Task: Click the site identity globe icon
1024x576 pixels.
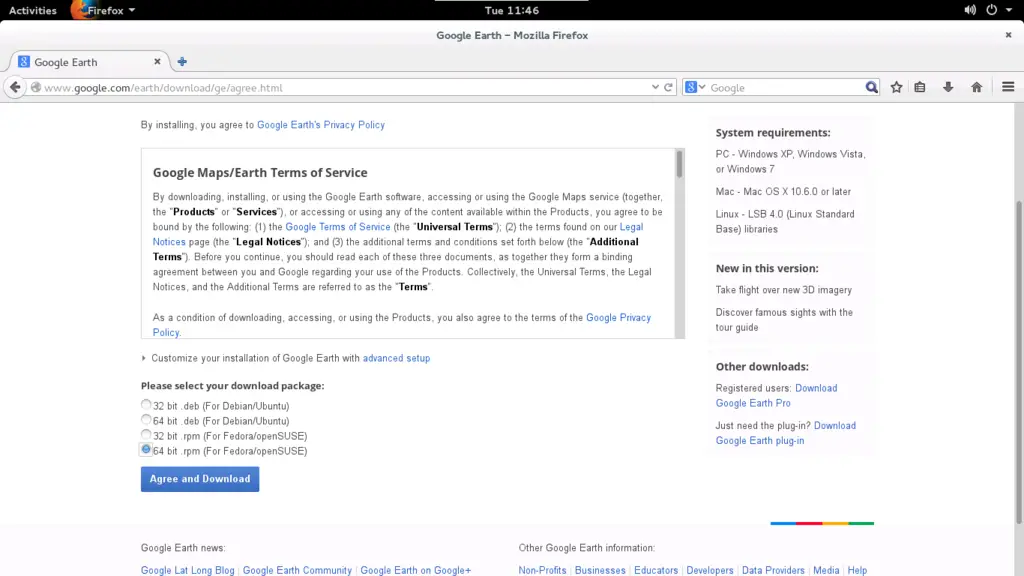Action: (36, 87)
